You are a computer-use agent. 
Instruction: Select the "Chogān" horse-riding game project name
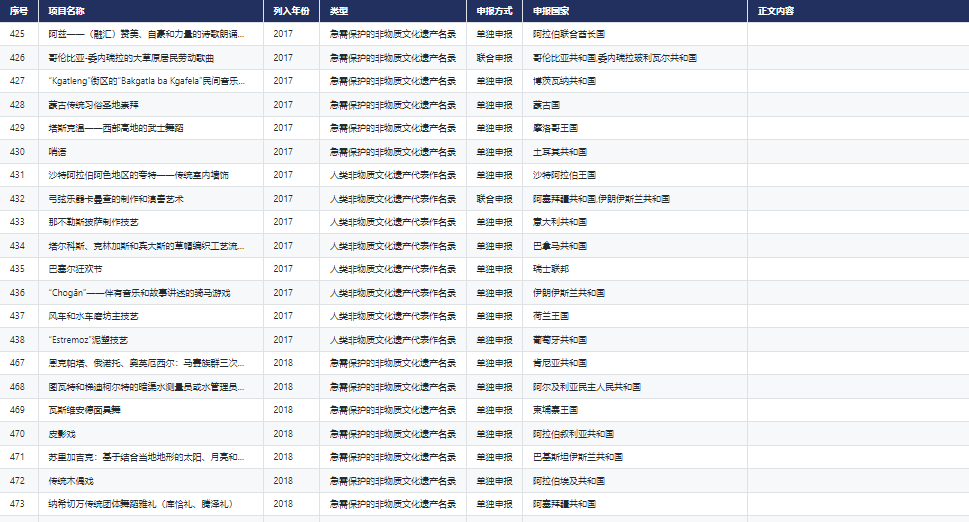tap(139, 293)
